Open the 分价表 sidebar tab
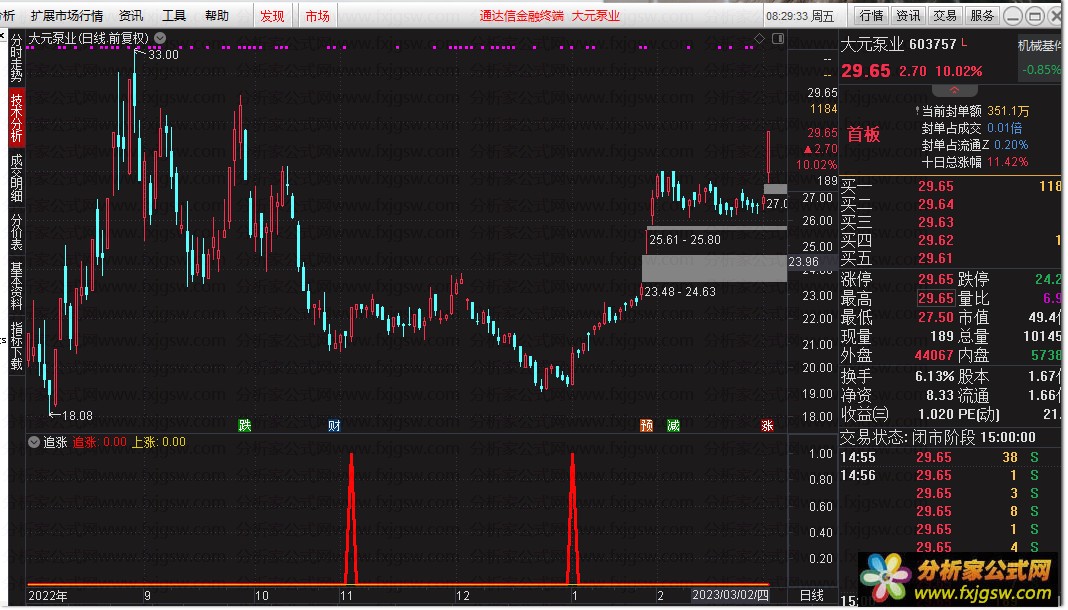 [x=16, y=231]
